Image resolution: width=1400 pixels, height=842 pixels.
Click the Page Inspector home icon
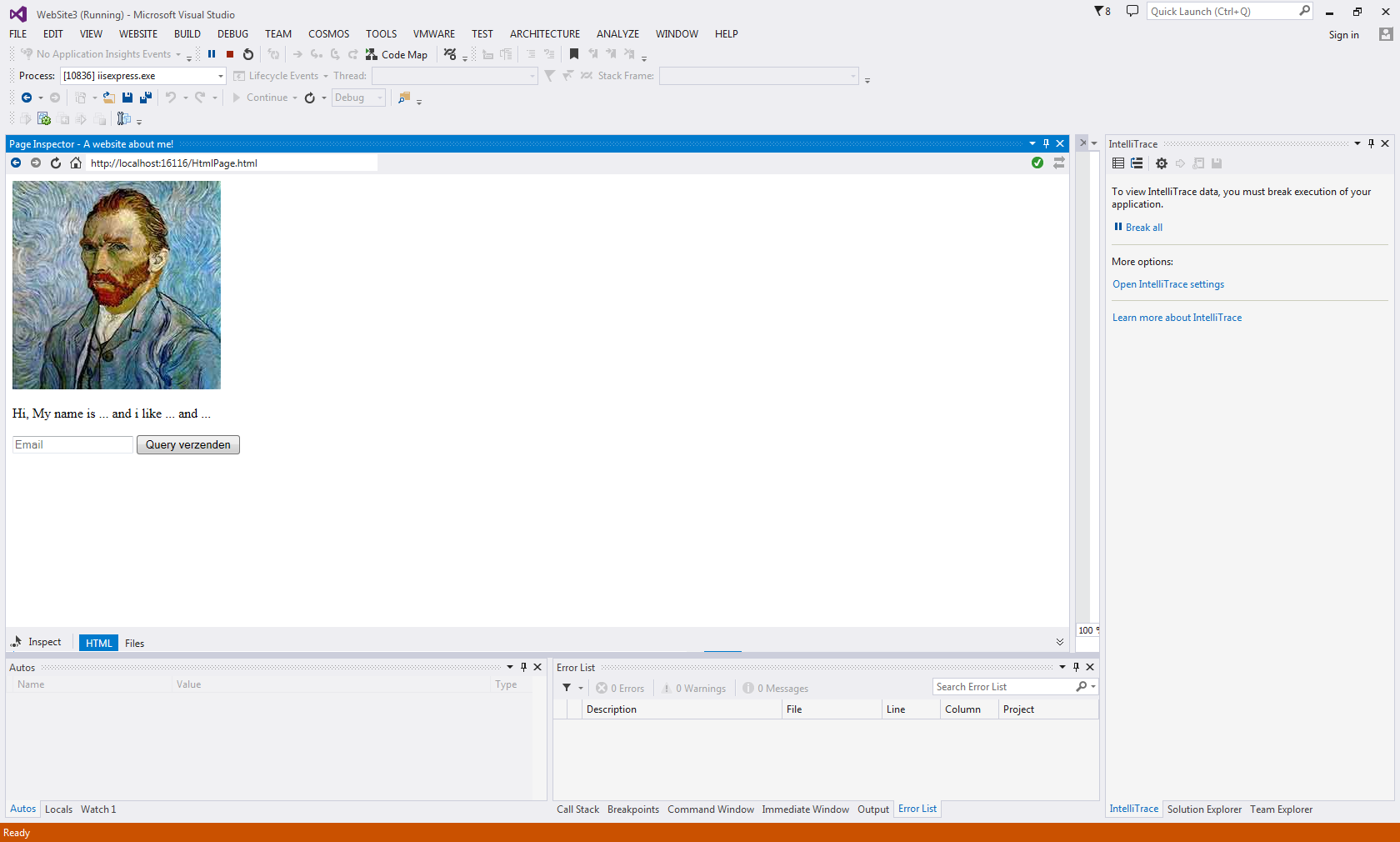(x=75, y=163)
